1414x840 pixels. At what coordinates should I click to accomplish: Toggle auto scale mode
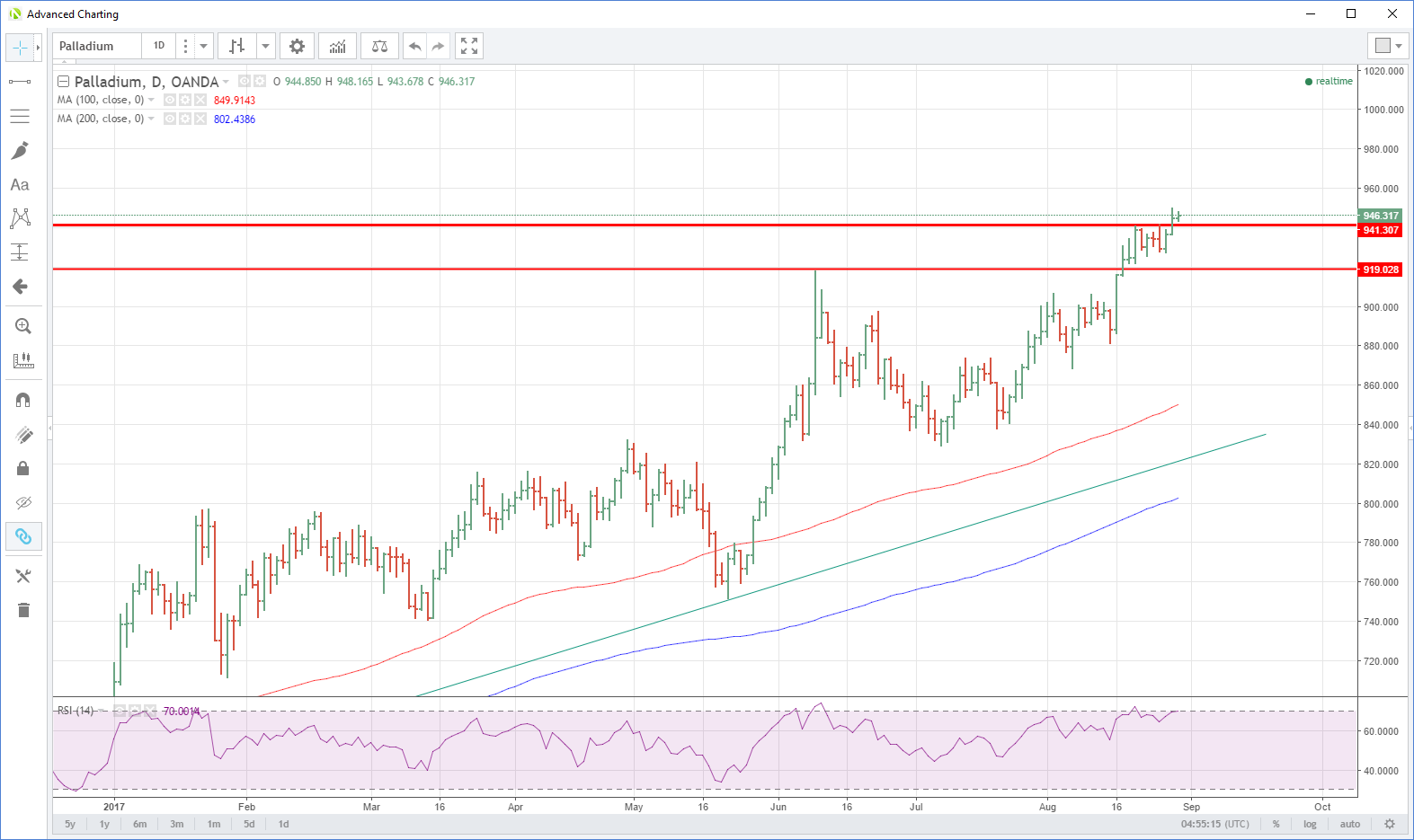[x=1350, y=824]
